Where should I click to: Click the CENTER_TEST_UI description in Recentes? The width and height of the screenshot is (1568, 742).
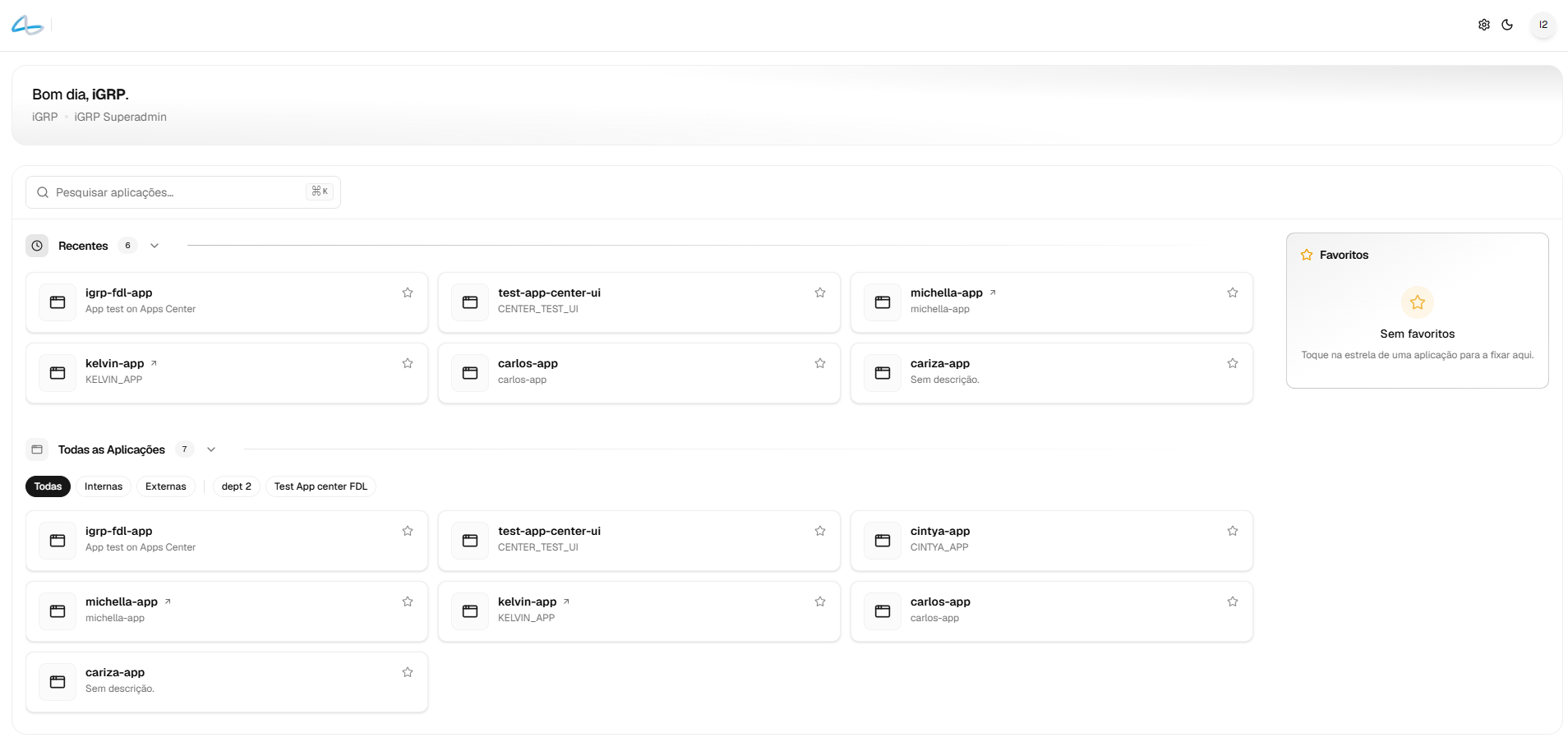538,309
